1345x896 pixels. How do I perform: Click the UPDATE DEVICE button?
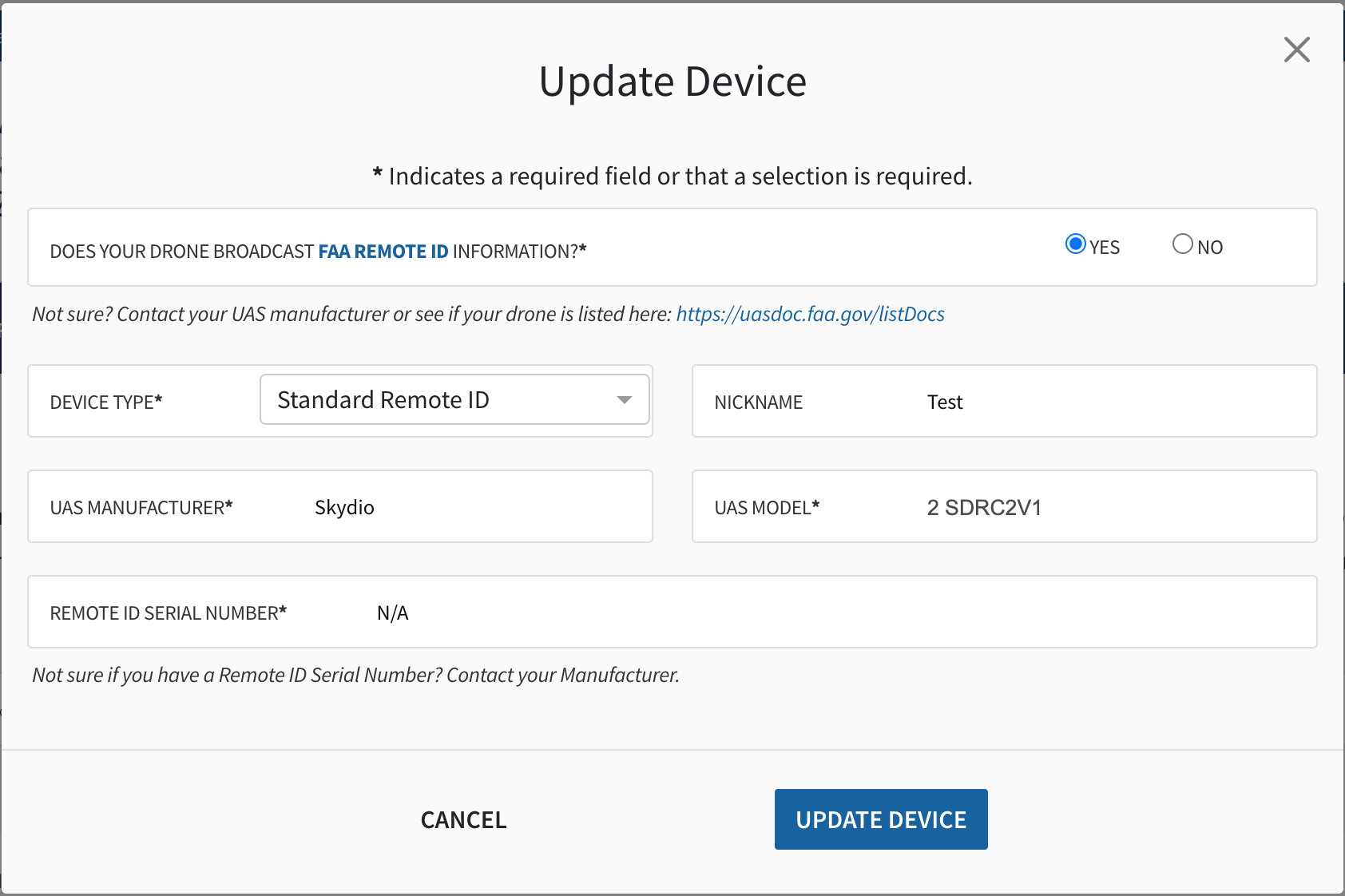(x=881, y=819)
